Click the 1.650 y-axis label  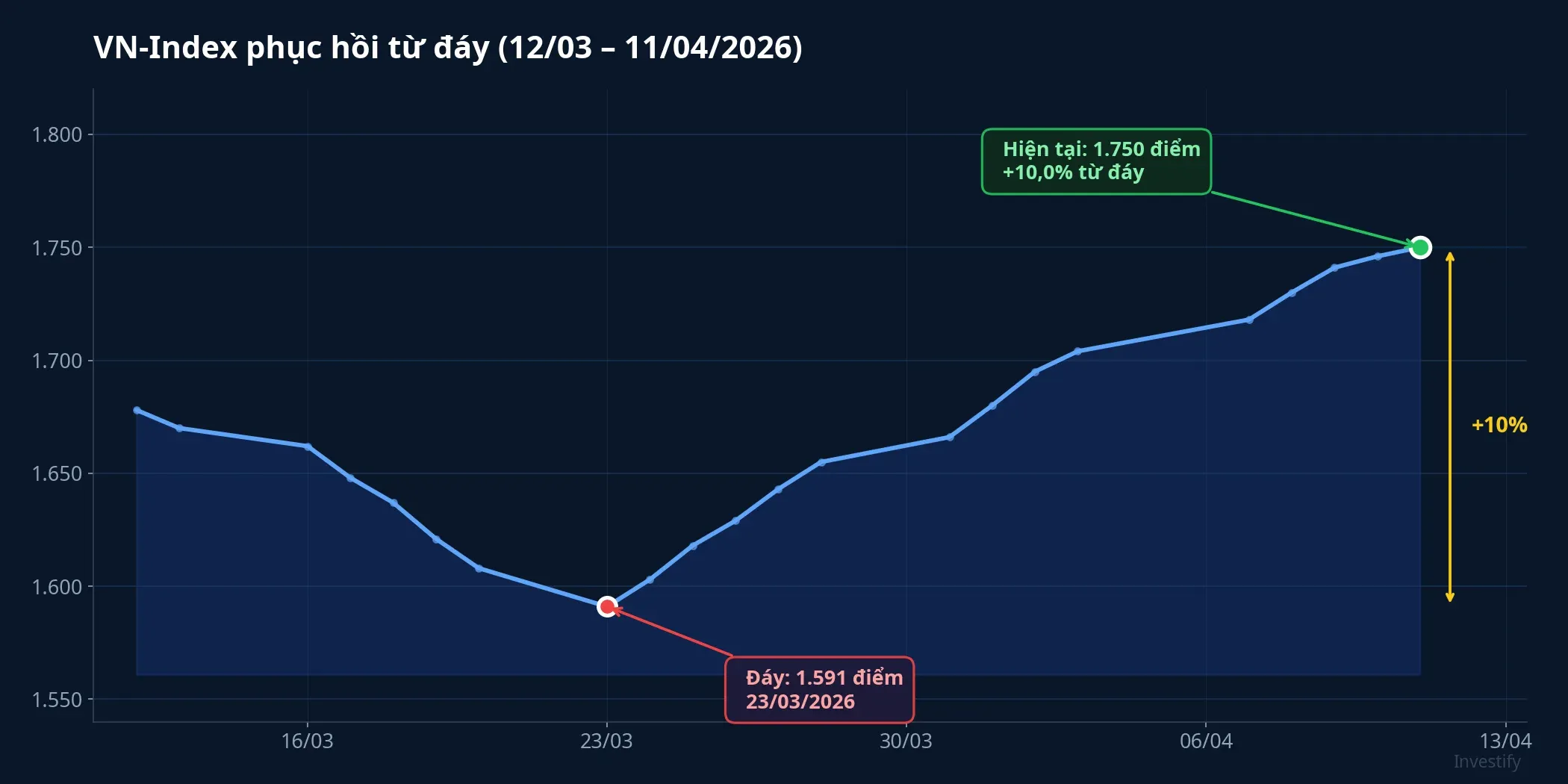(x=57, y=474)
